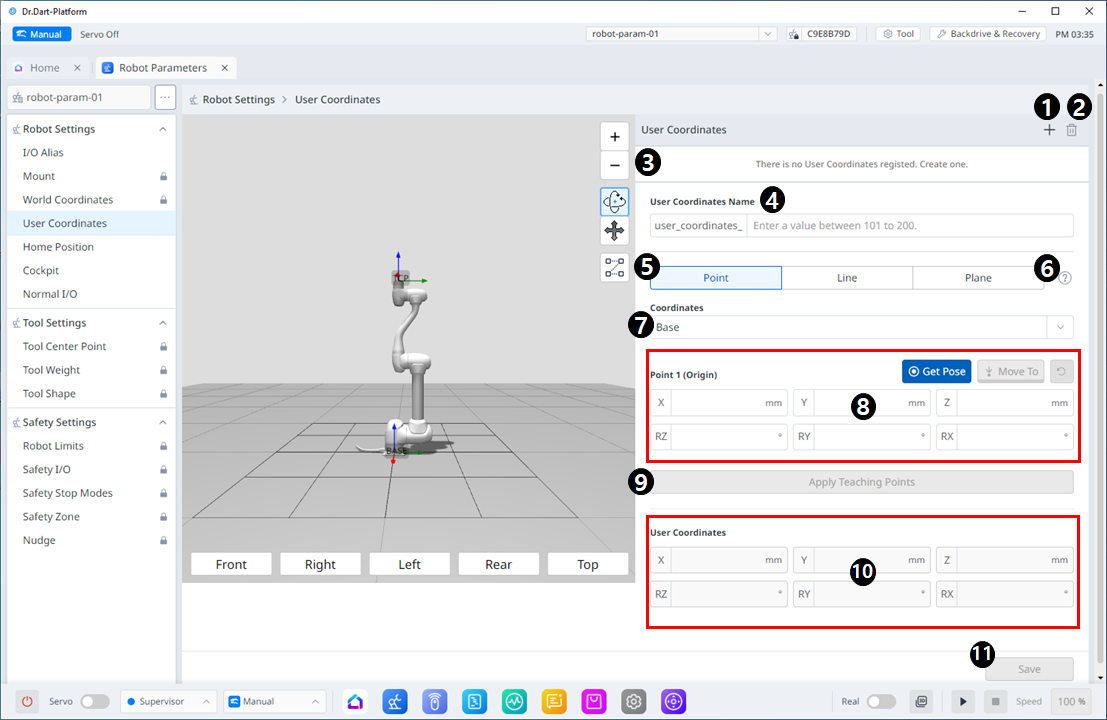The width and height of the screenshot is (1107, 720).
Task: Select the Line teaching method
Action: click(846, 278)
